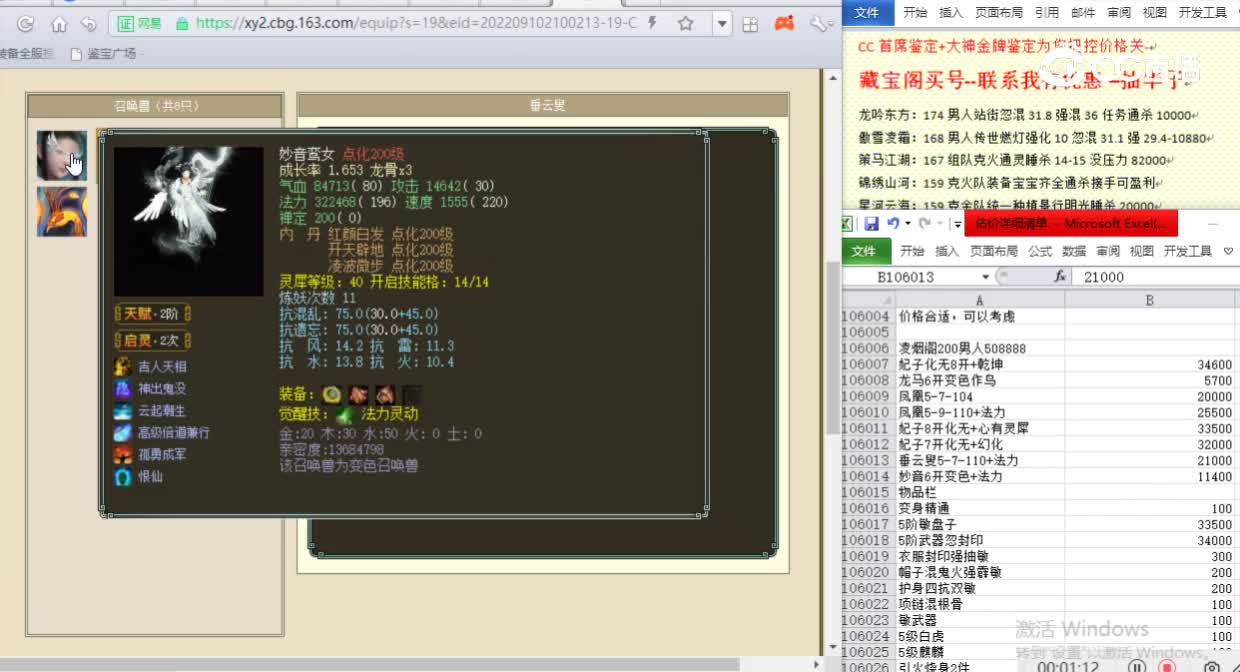Click the 吉人天相 skill icon
1240x672 pixels.
click(123, 367)
